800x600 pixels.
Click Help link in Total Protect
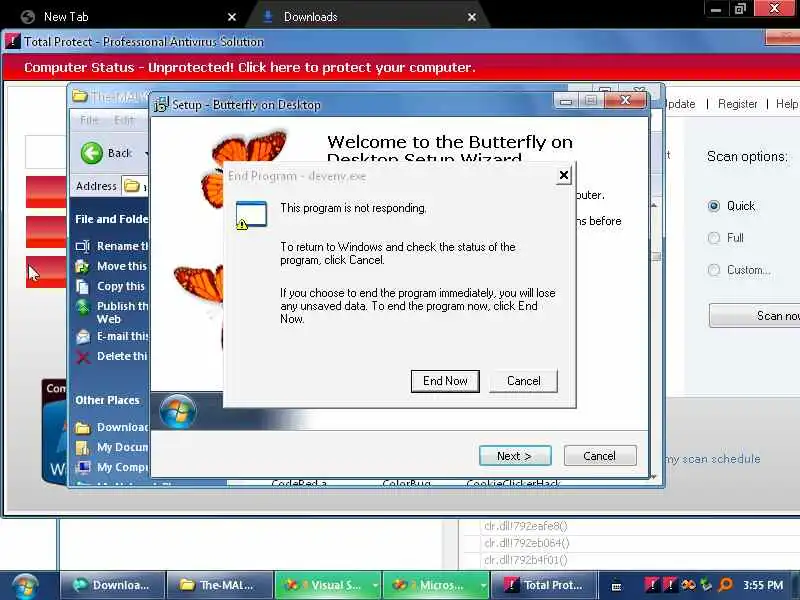[787, 104]
